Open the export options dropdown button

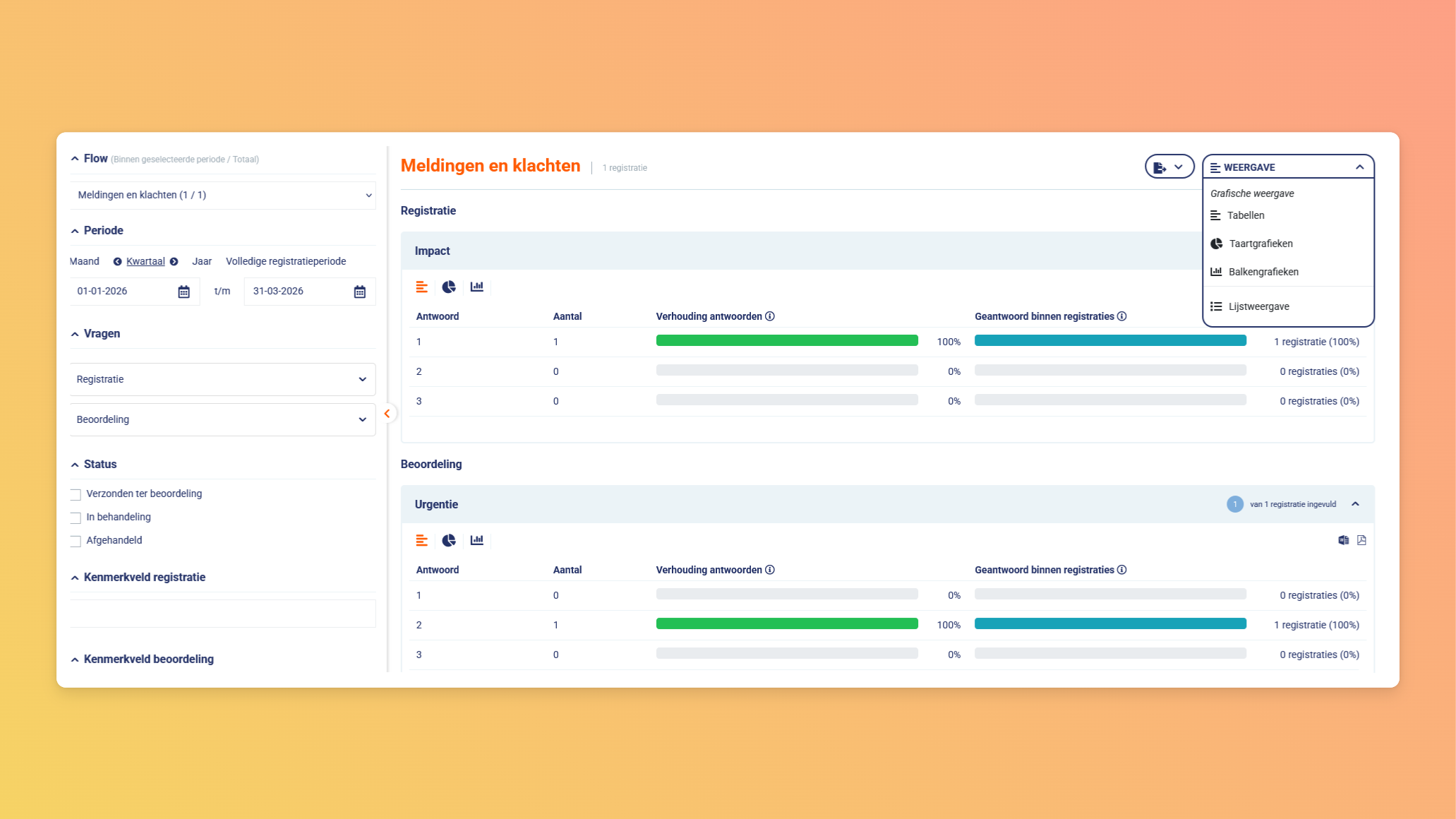coord(1169,167)
